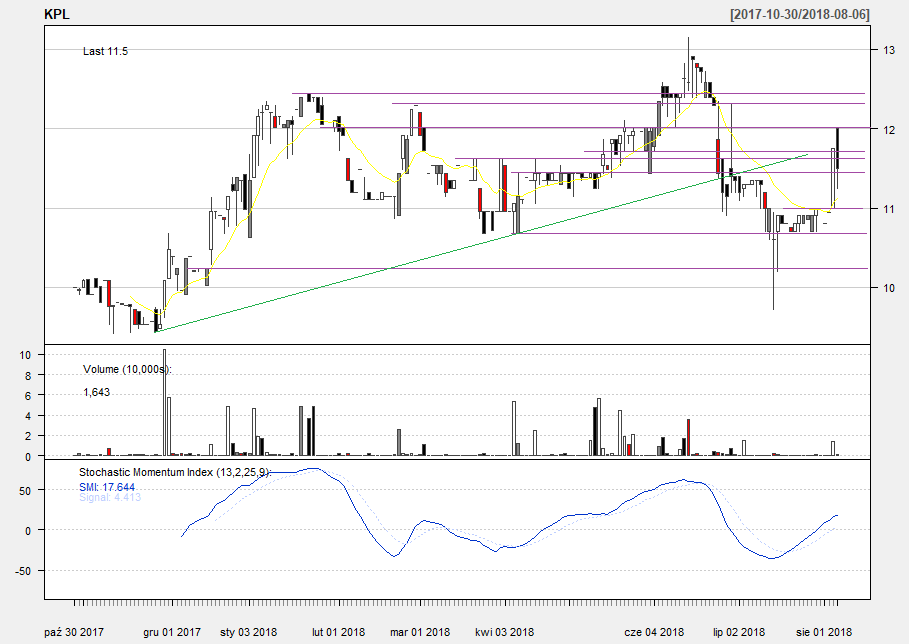
Task: Click the volume value 1,643
Action: coord(96,392)
